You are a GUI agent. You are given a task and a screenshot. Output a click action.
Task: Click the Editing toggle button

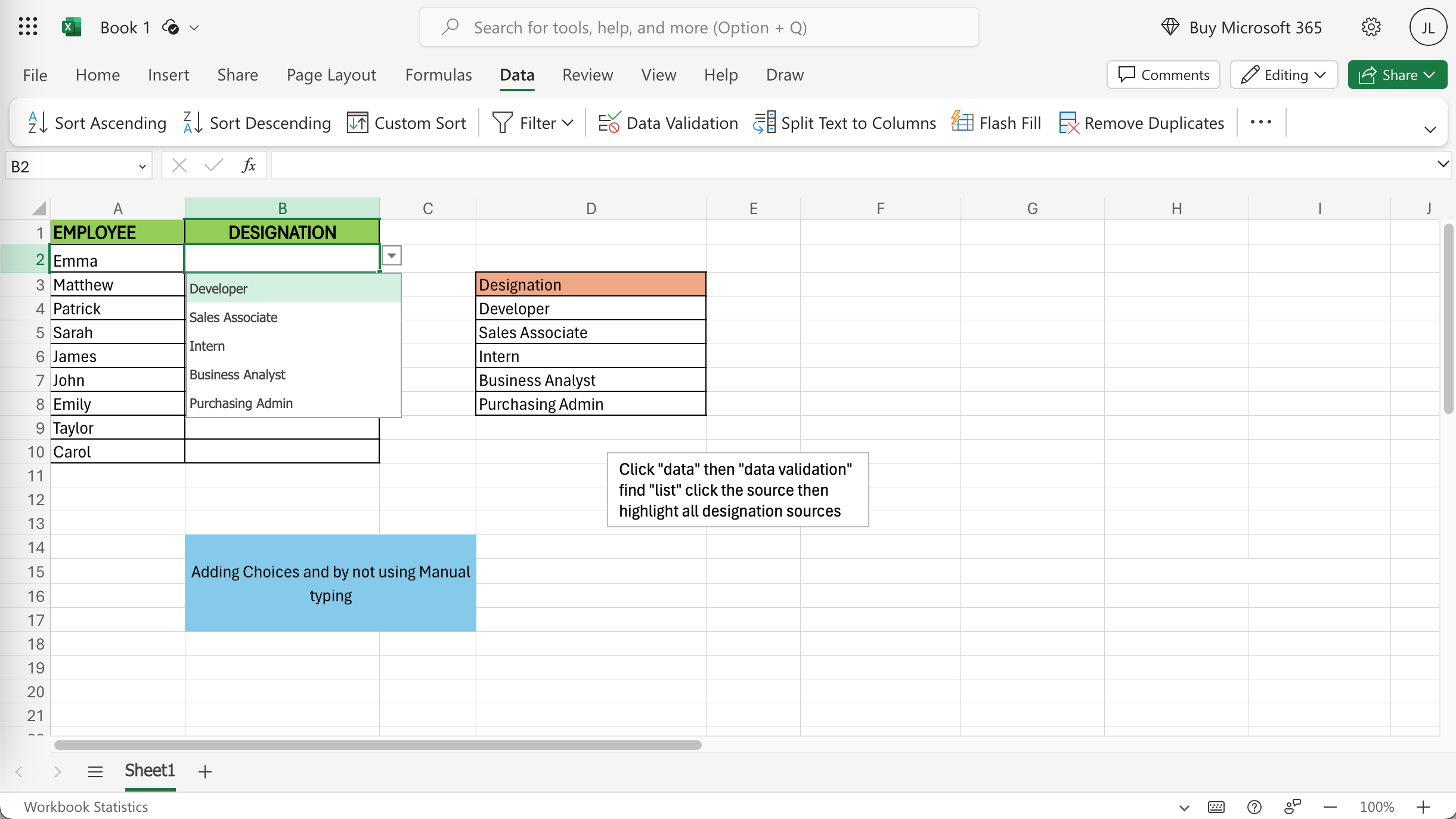point(1283,74)
